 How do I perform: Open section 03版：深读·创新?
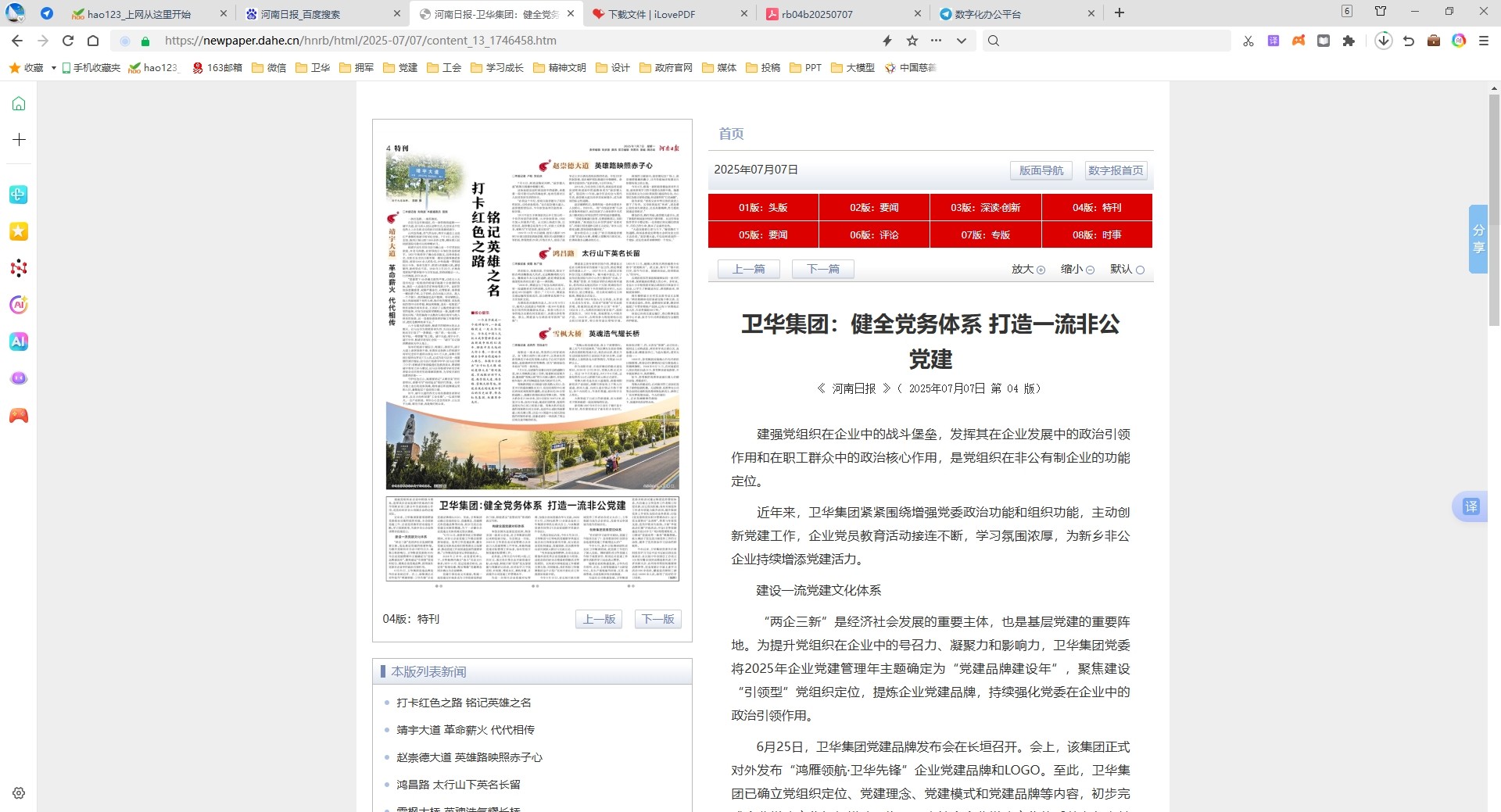[985, 207]
